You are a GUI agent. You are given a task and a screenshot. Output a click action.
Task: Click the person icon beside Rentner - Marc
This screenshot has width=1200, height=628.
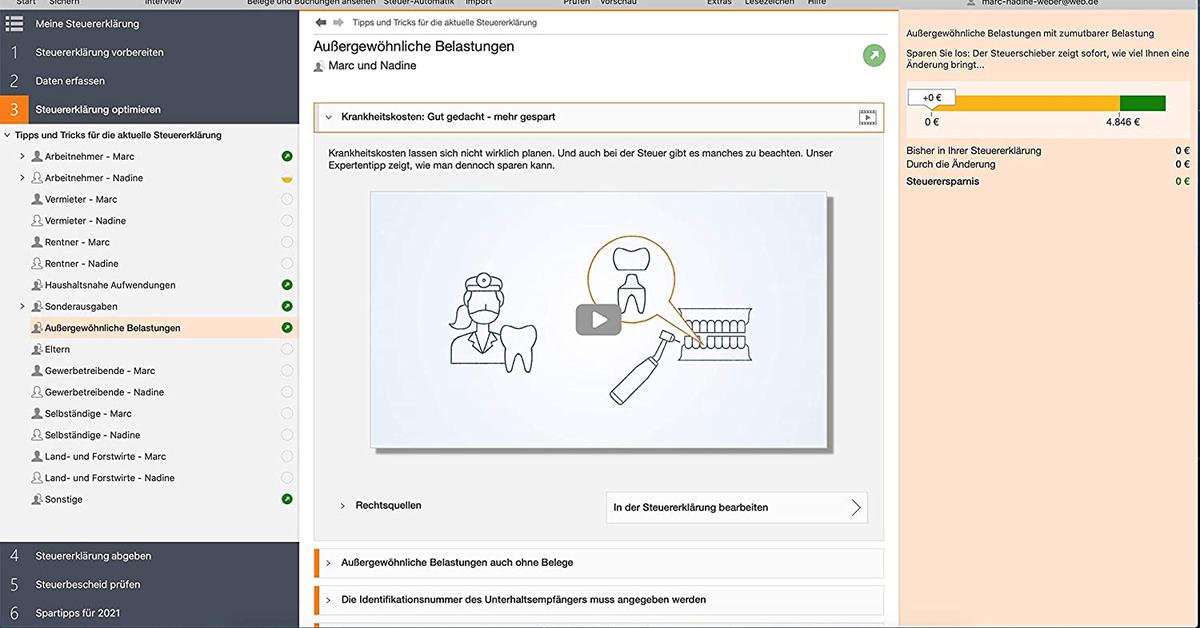tap(37, 242)
